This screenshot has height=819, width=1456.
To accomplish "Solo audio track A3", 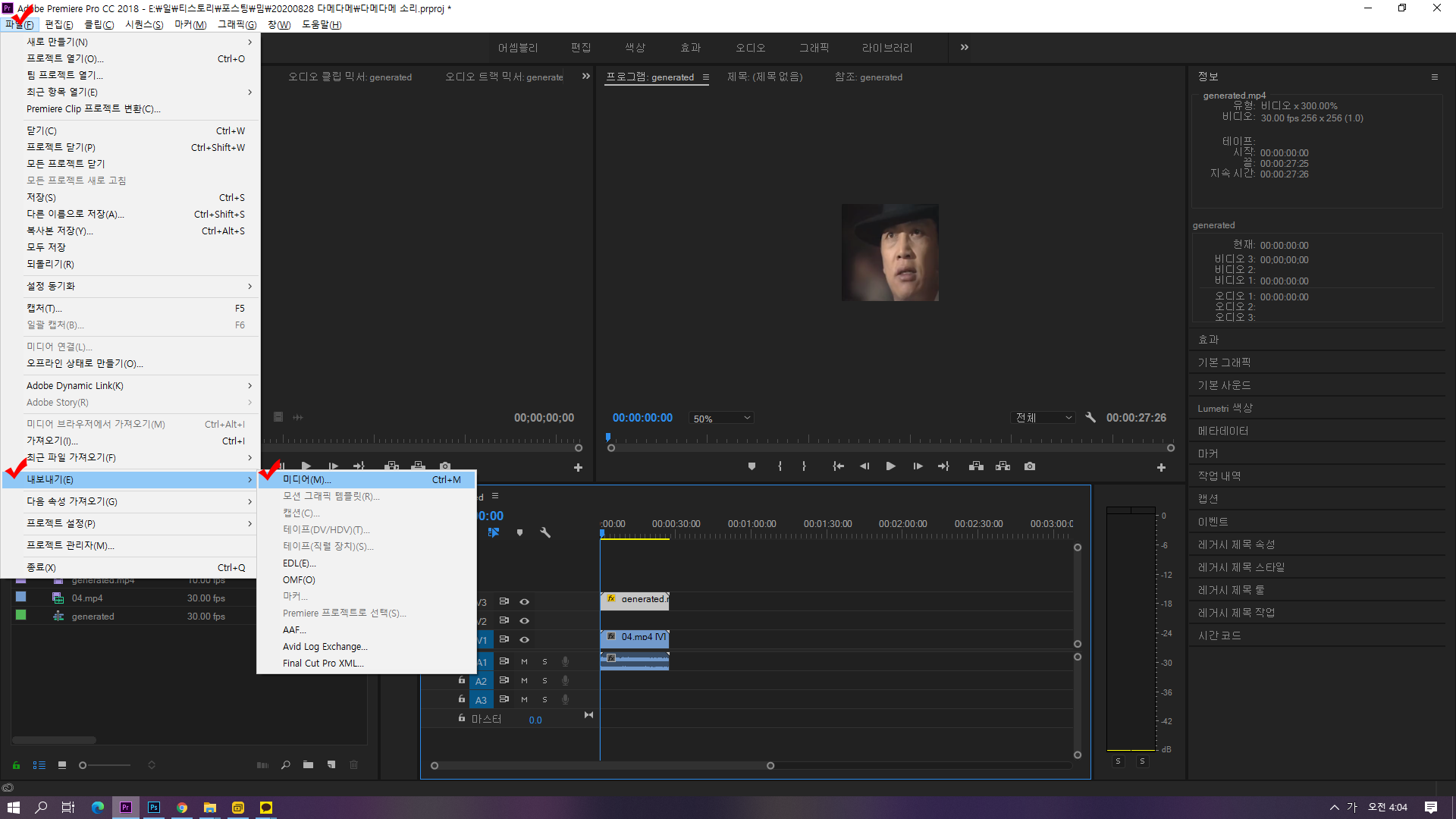I will click(544, 700).
